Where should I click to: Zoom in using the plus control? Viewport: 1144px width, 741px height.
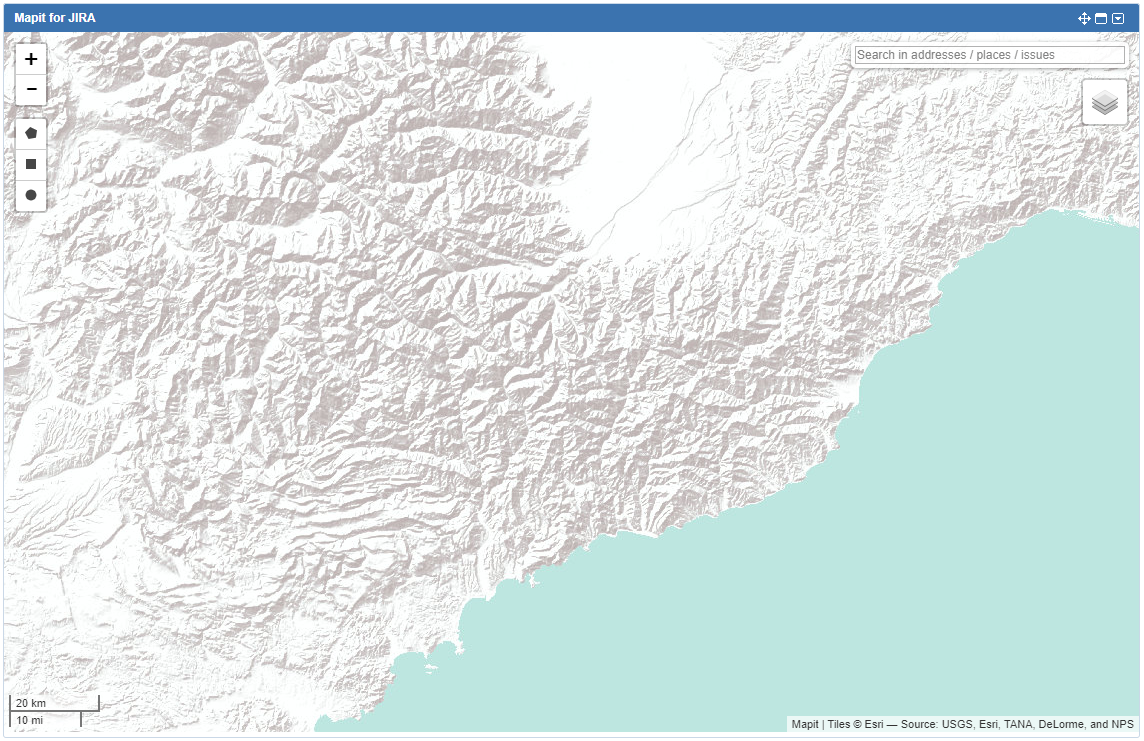pos(30,58)
